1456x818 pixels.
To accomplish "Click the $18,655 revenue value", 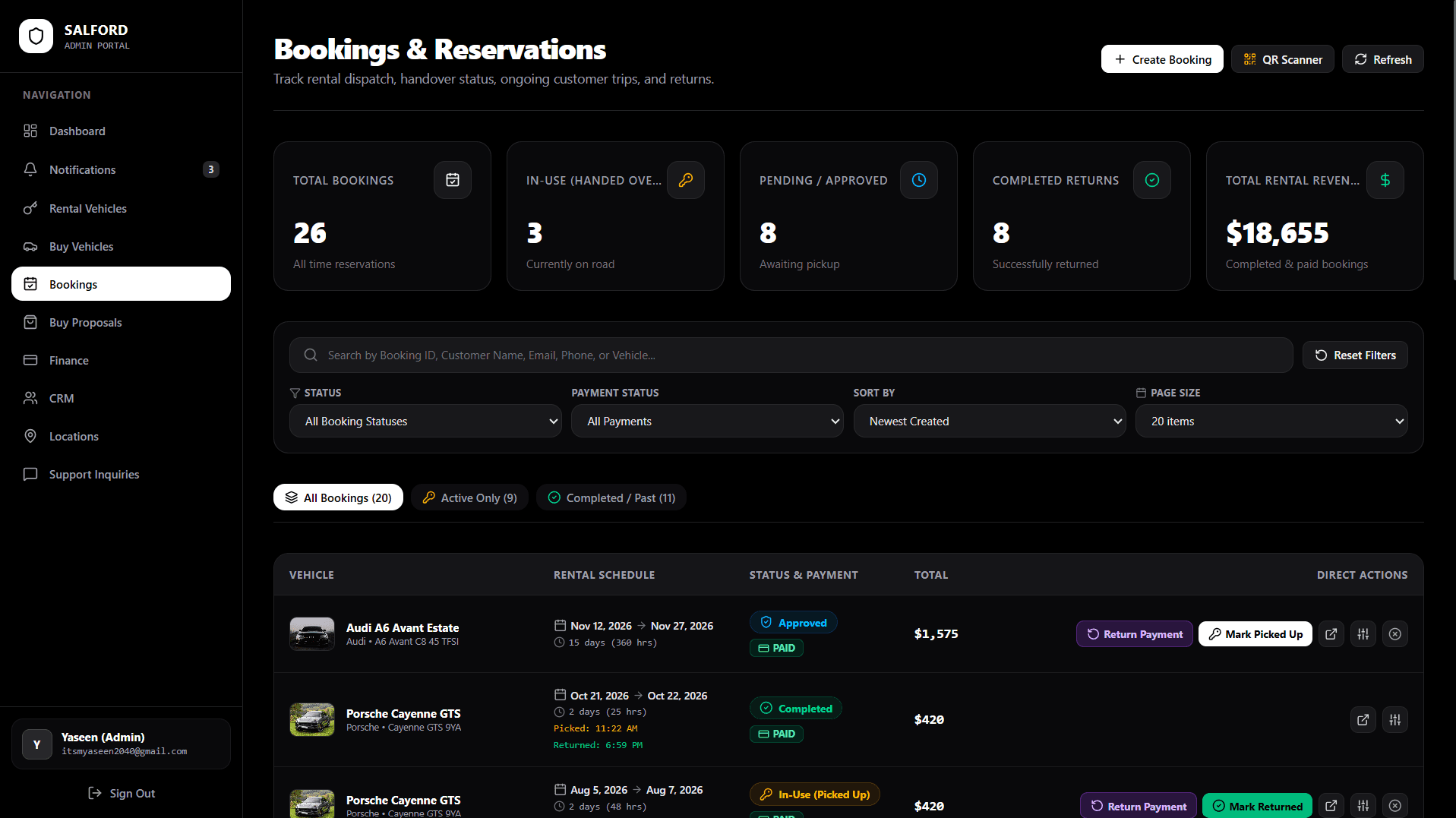I will pyautogui.click(x=1278, y=232).
